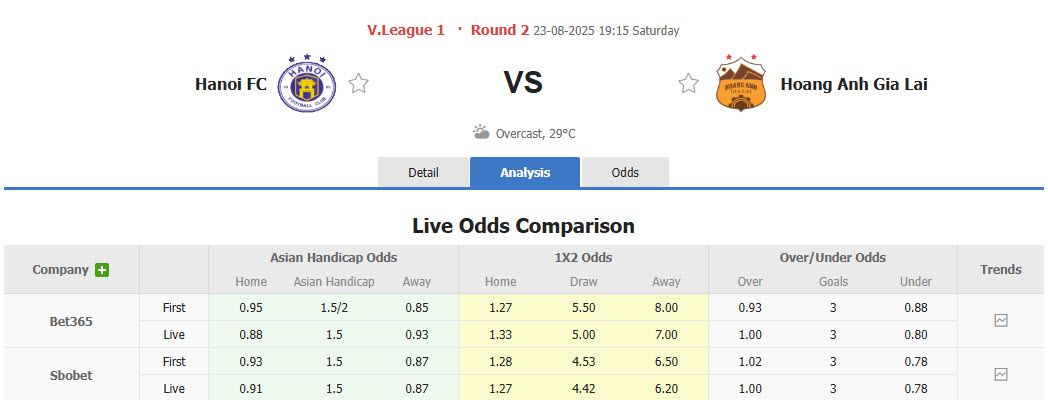
Task: Click Bet365 live home odds 1.33
Action: point(500,334)
